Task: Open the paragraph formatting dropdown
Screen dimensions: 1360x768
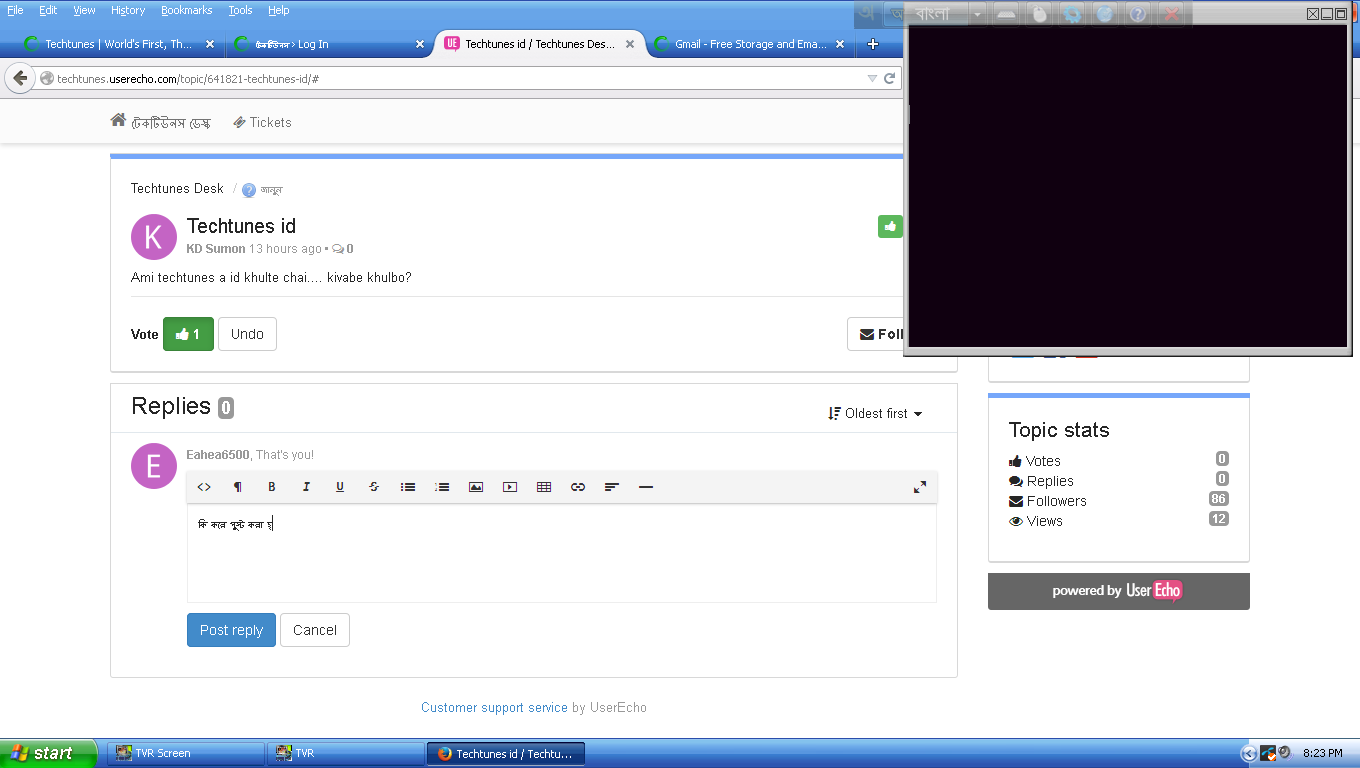Action: (x=238, y=487)
